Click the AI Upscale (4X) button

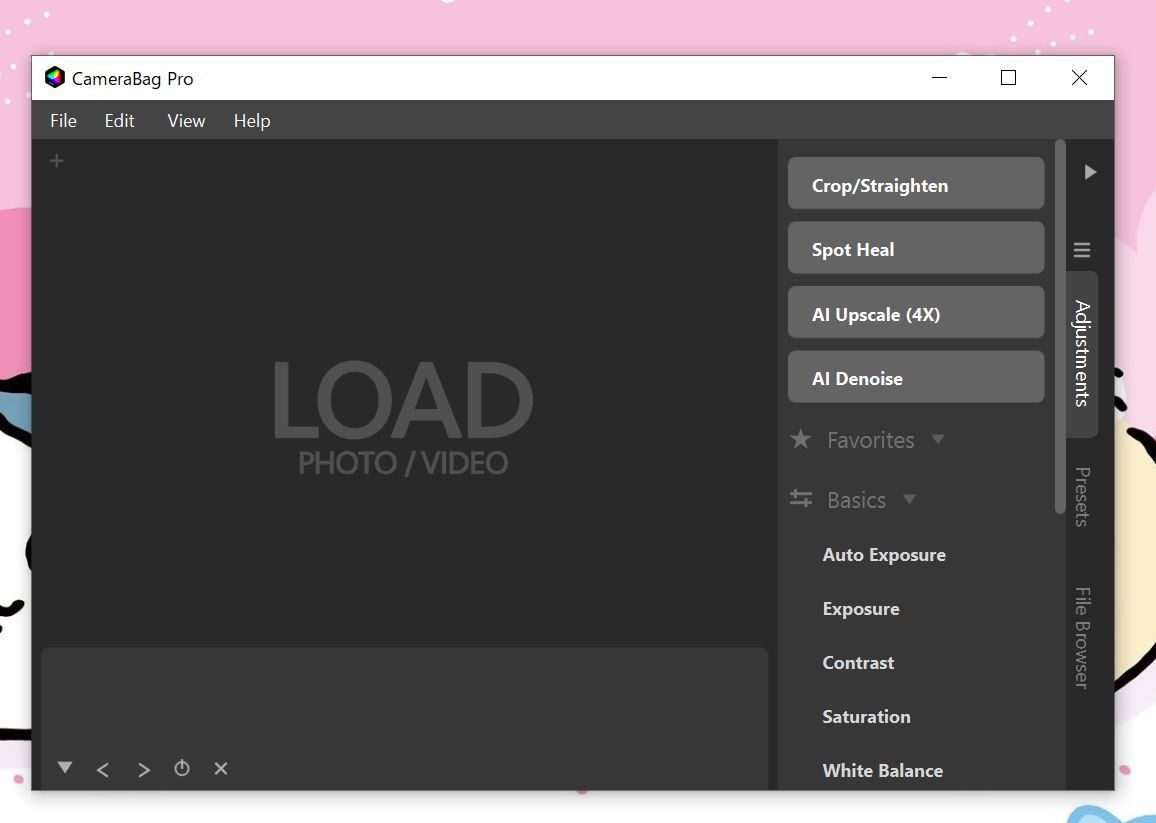click(915, 314)
